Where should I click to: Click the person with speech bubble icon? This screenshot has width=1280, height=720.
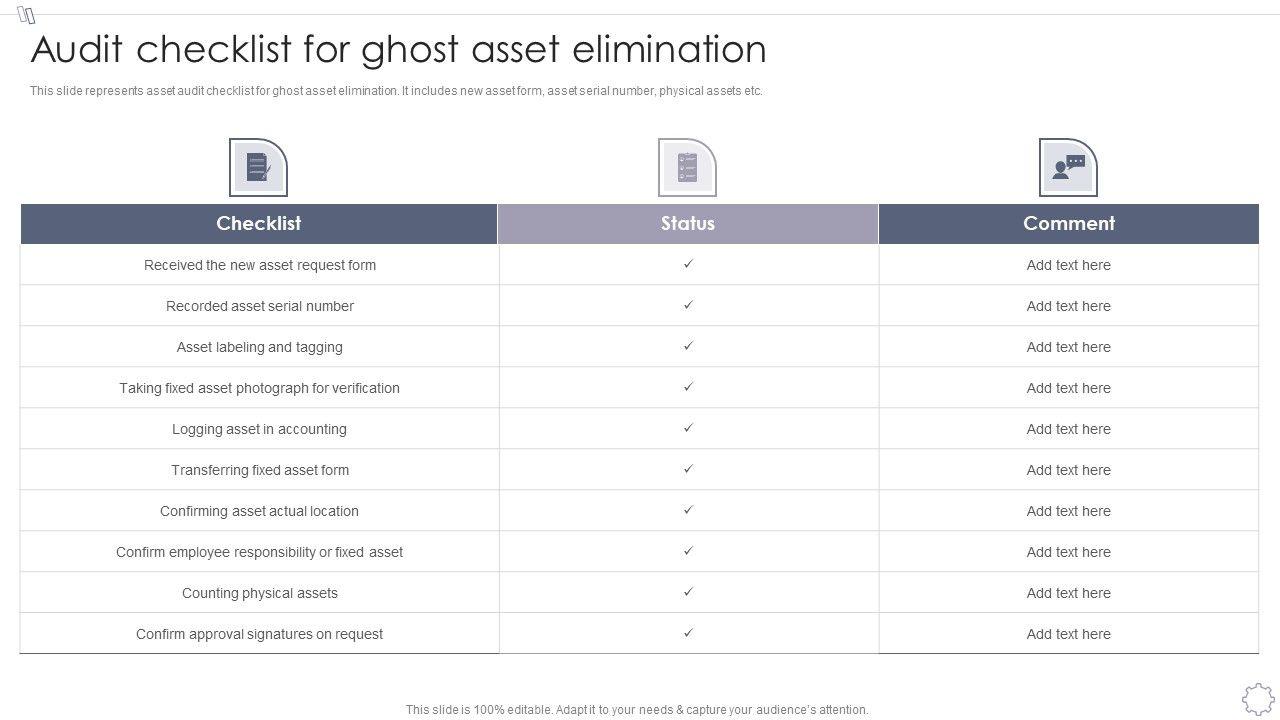(1068, 167)
